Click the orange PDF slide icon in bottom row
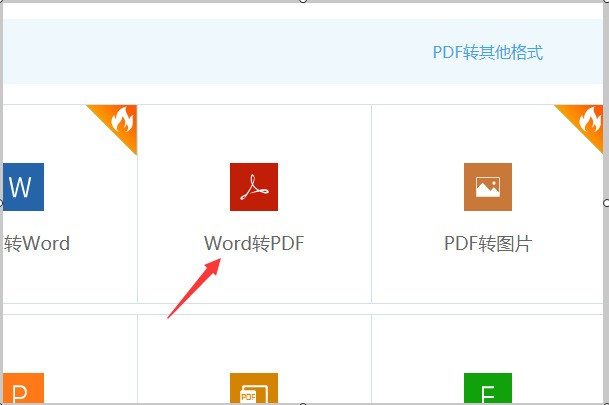This screenshot has height=405, width=609. 254,389
